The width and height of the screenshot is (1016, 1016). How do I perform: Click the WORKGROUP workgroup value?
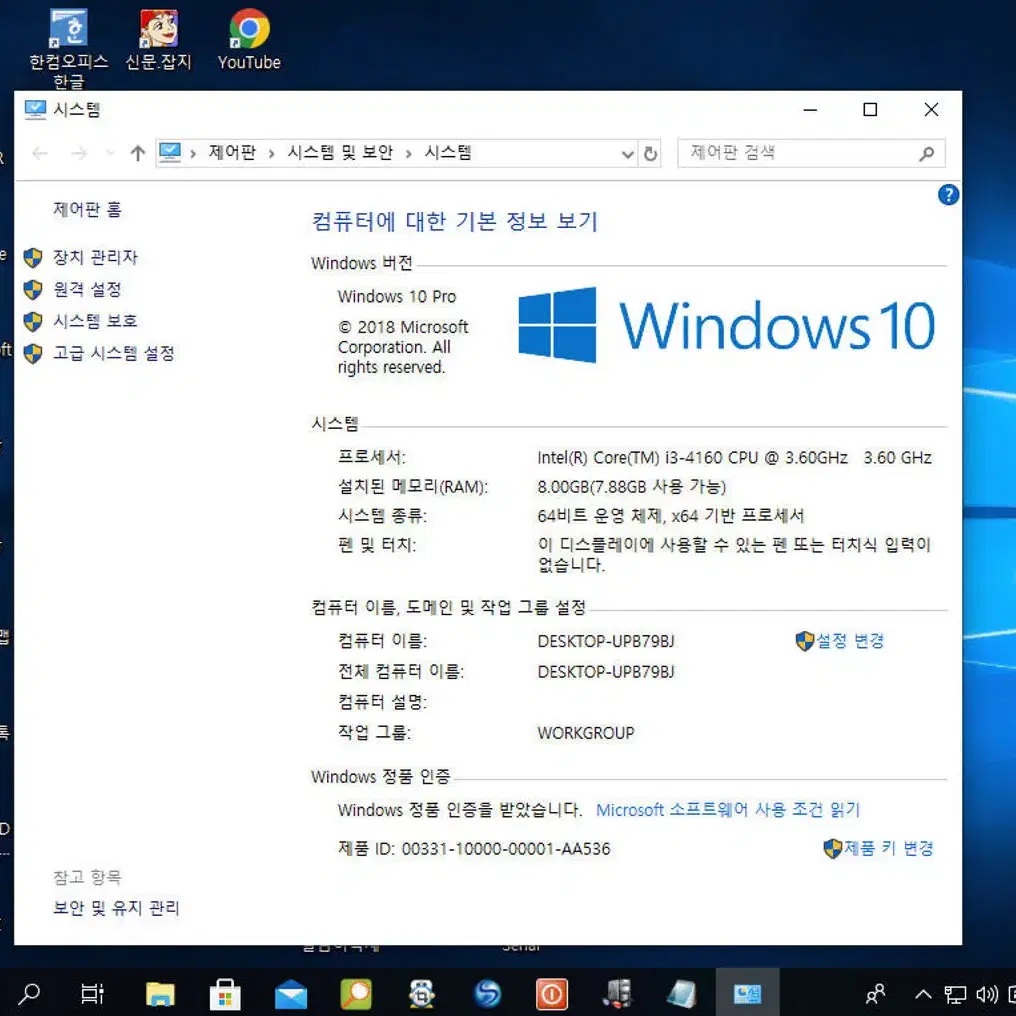click(586, 733)
